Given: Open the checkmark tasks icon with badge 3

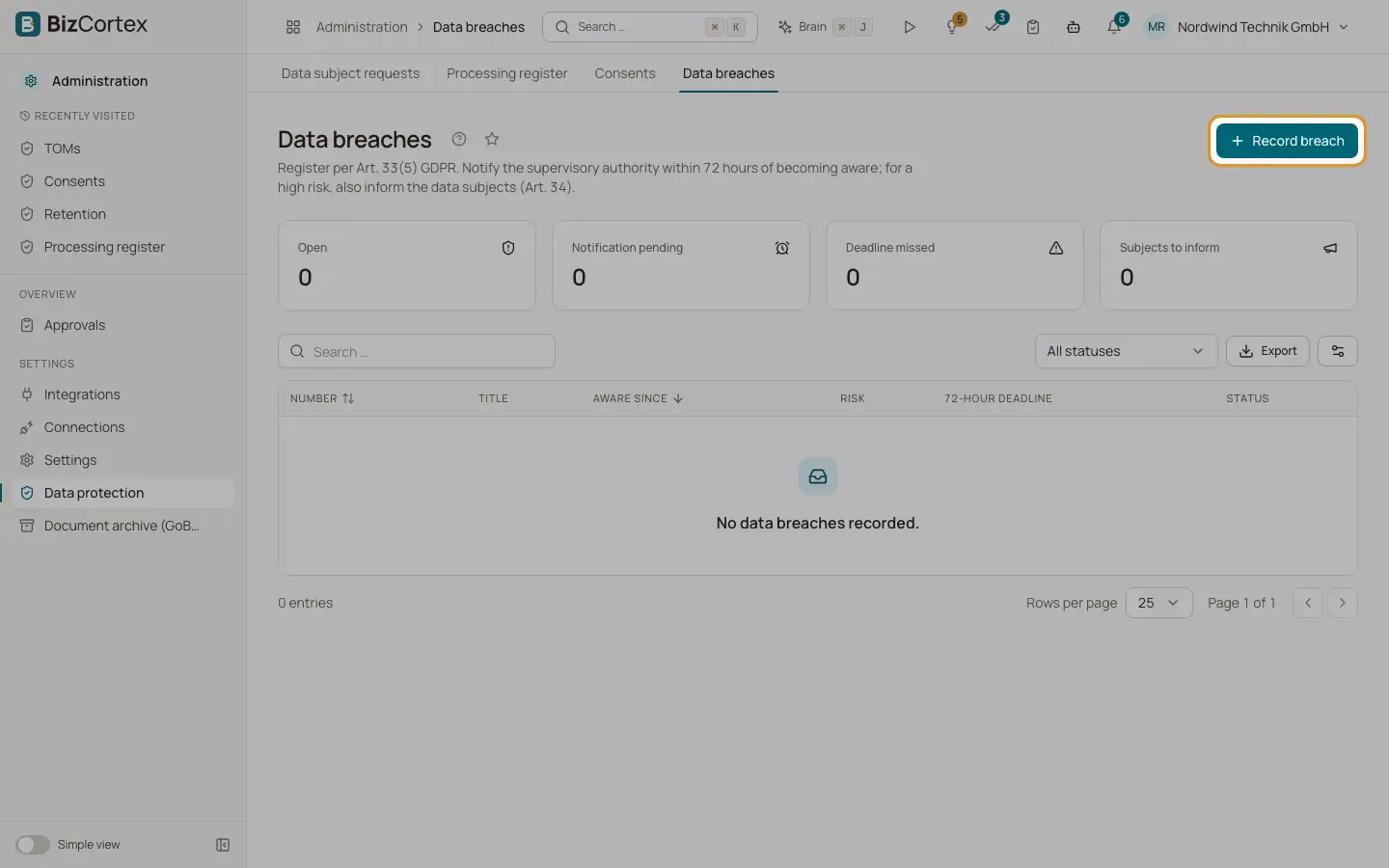Looking at the screenshot, I should pos(994,27).
